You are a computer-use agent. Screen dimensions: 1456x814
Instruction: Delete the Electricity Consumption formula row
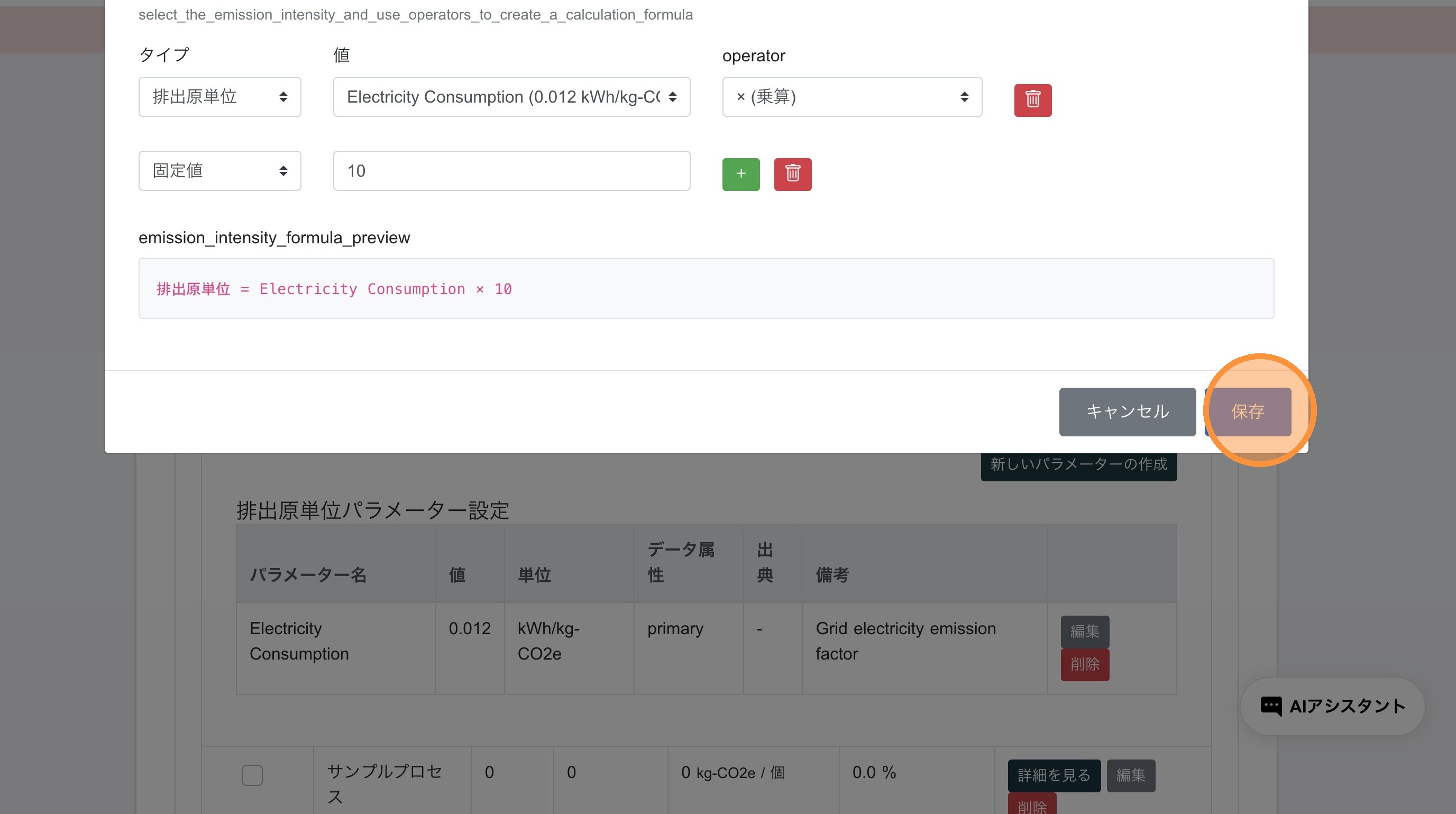point(1032,100)
